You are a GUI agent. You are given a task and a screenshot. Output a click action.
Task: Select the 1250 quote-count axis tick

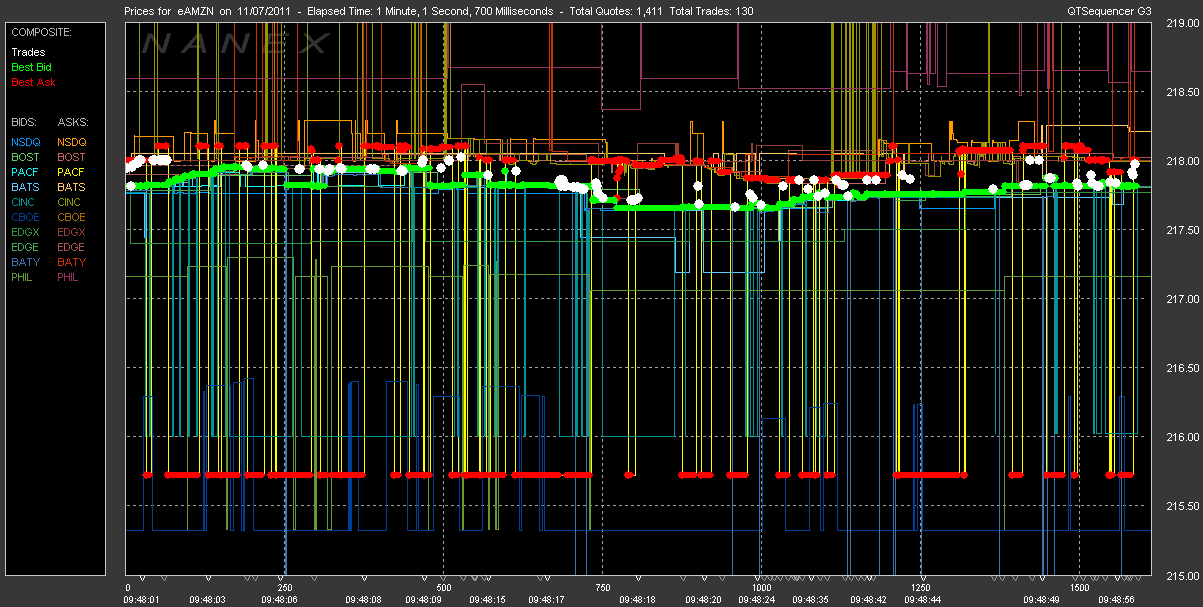click(x=920, y=588)
